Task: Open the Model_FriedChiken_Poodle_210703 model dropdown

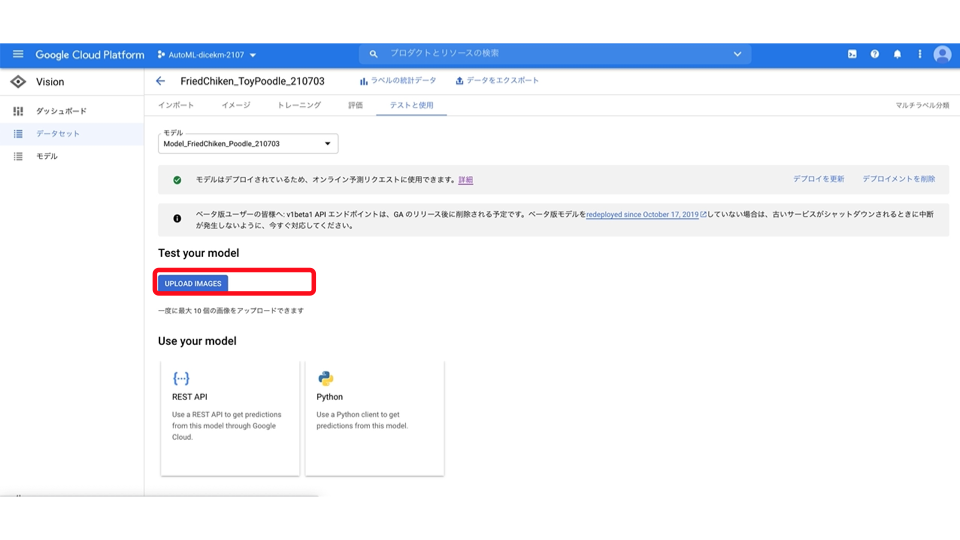Action: 248,144
